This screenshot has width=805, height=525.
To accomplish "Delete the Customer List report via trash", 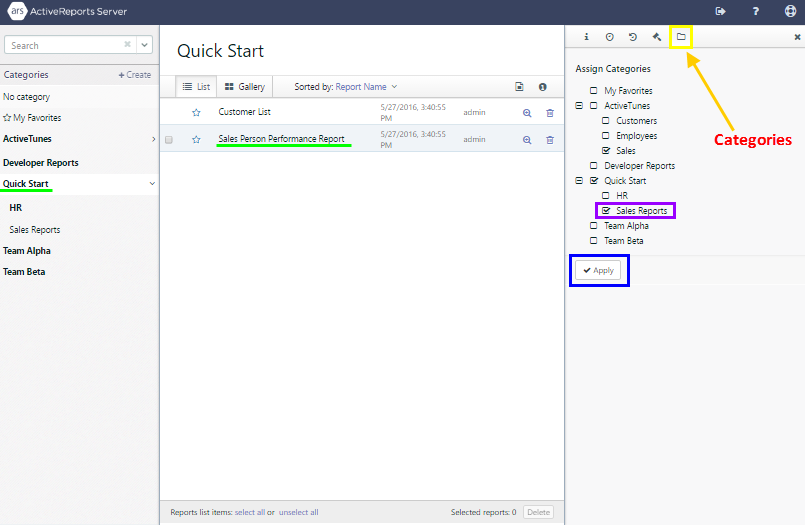I will 550,113.
